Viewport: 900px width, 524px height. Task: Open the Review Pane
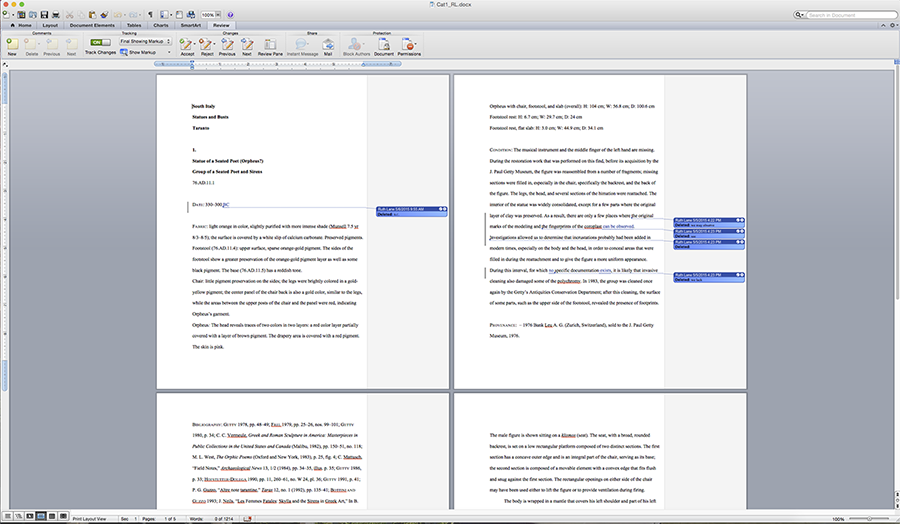[270, 46]
